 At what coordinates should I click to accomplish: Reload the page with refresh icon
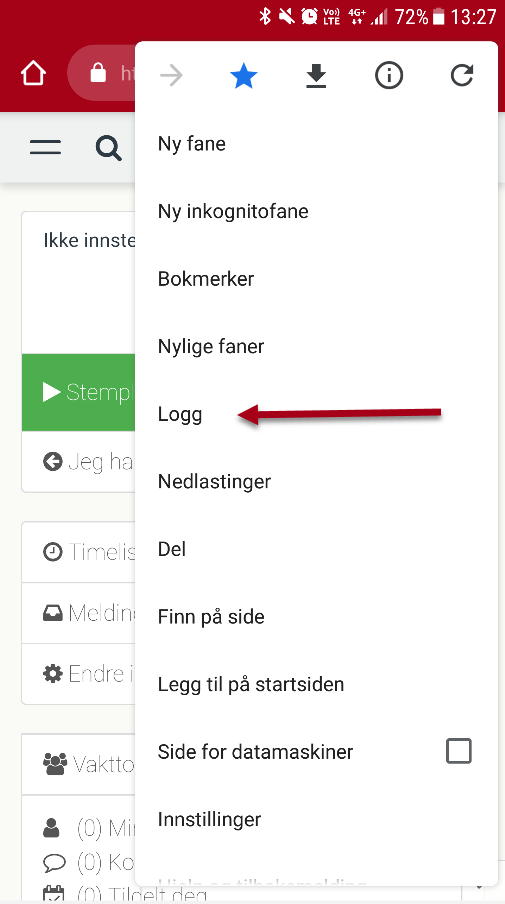tap(462, 76)
